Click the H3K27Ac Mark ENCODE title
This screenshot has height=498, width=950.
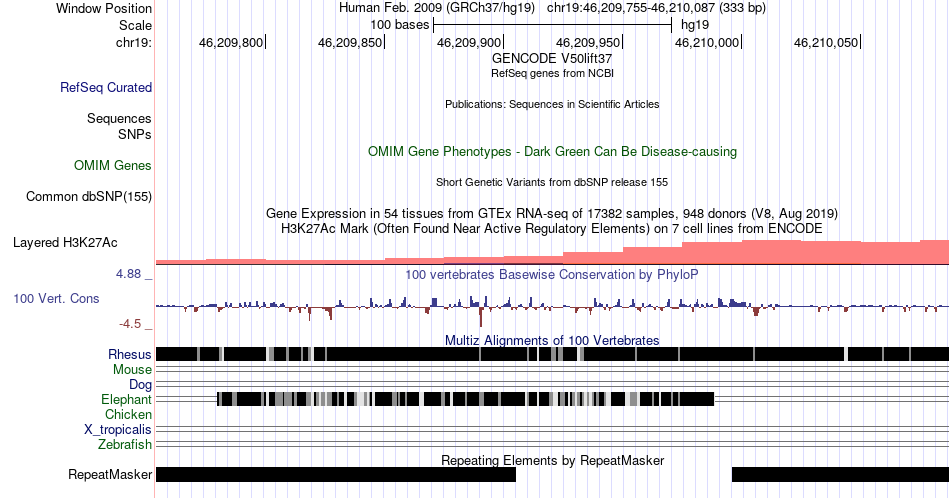pyautogui.click(x=552, y=228)
